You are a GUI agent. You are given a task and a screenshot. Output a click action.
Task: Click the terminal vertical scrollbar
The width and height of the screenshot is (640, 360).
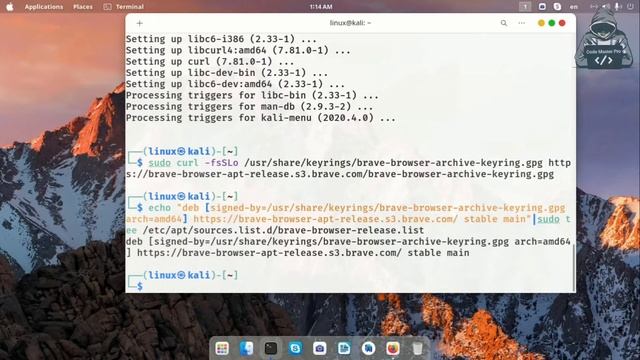[574, 267]
